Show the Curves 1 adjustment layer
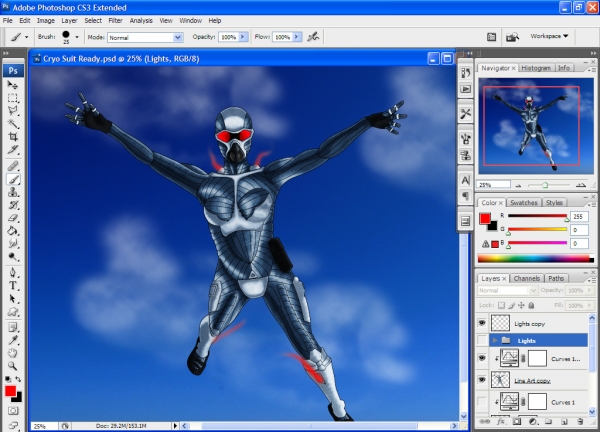This screenshot has height=432, width=600. [x=482, y=401]
